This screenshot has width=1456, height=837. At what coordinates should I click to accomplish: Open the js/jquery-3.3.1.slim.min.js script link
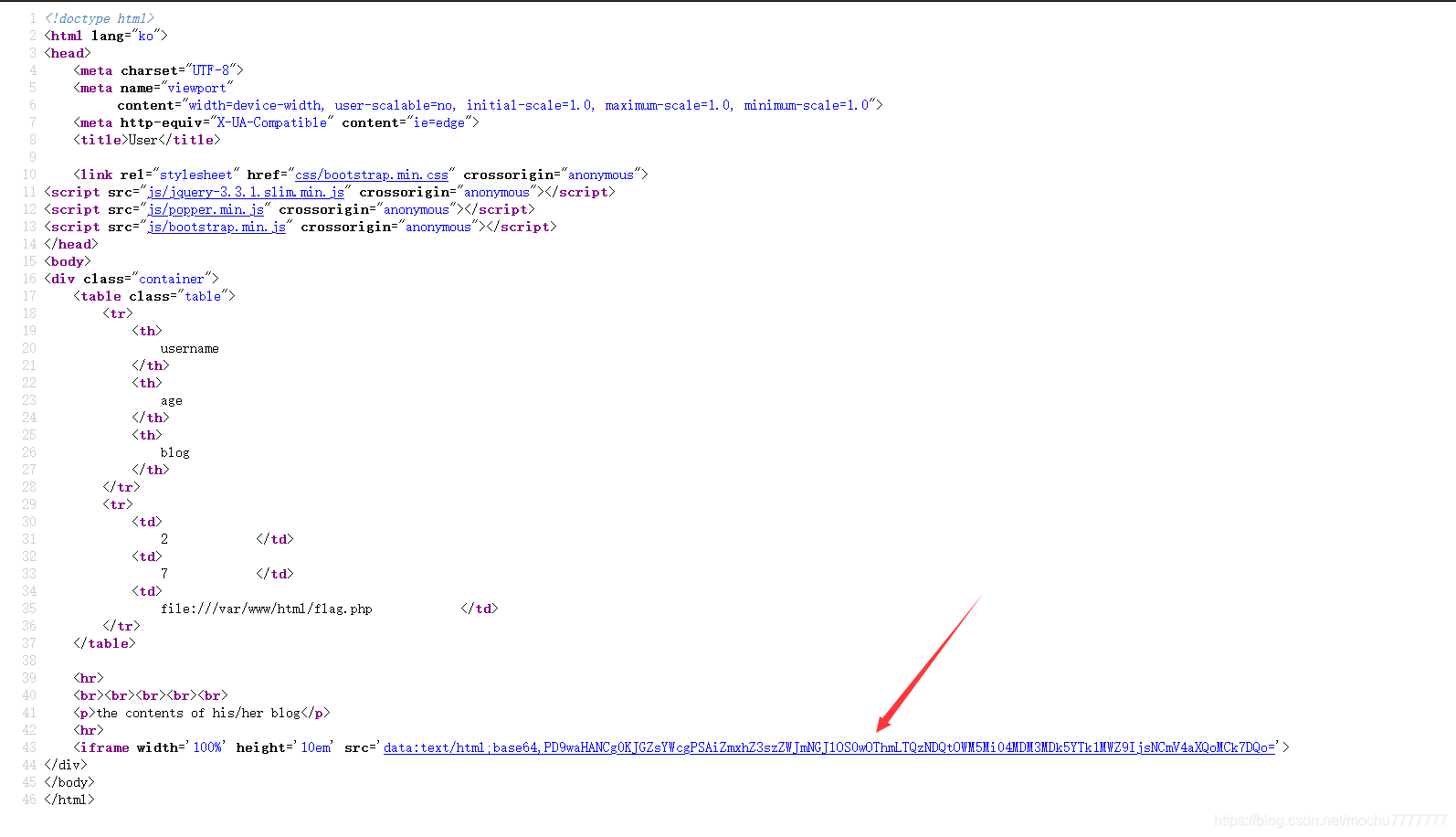tap(246, 192)
